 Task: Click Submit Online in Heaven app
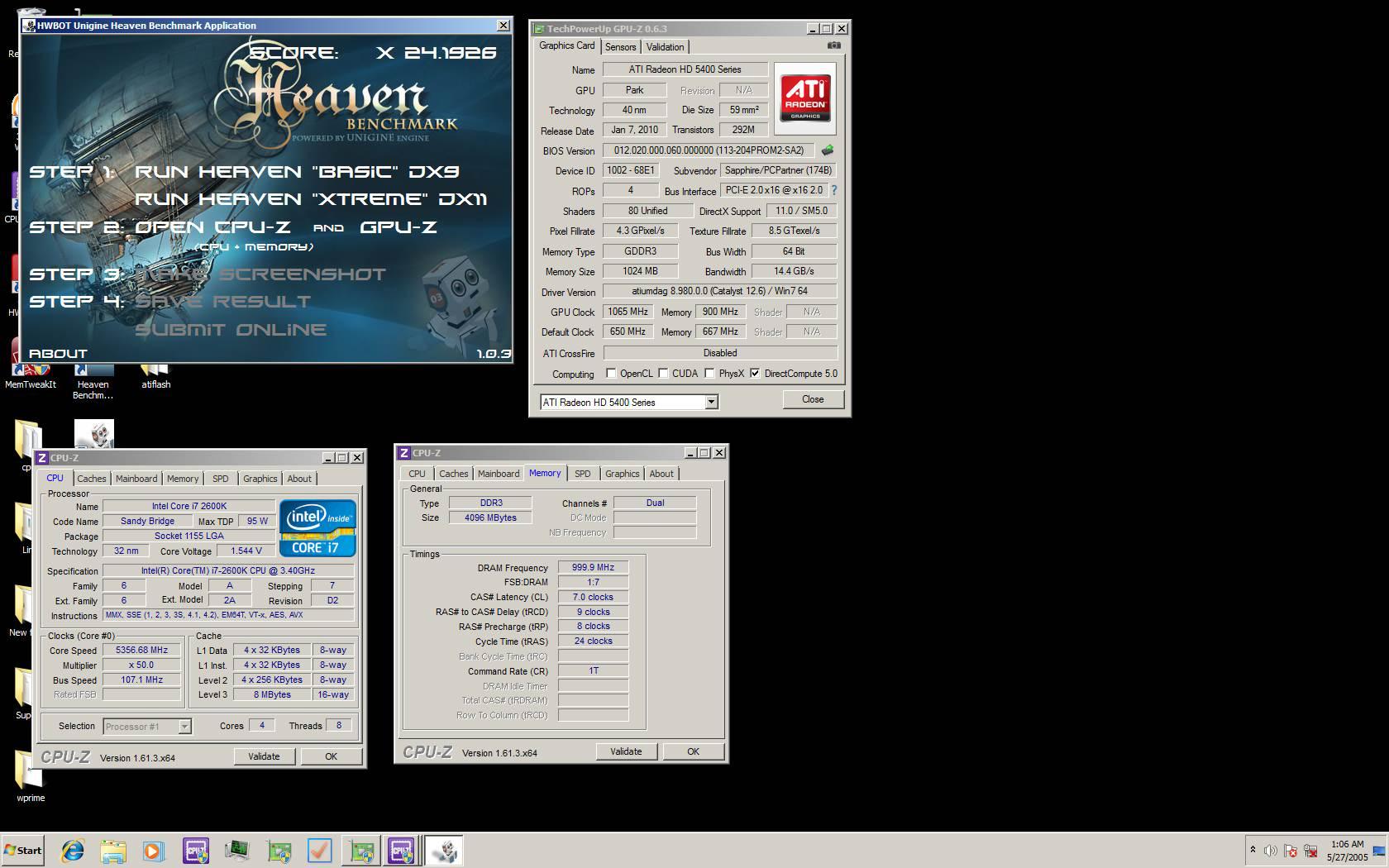click(x=231, y=330)
